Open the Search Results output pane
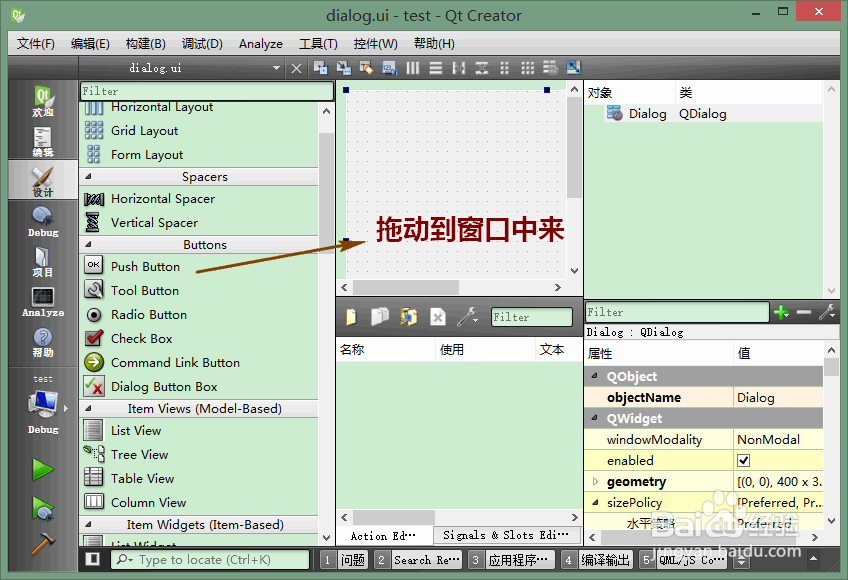This screenshot has height=580, width=848. click(419, 560)
